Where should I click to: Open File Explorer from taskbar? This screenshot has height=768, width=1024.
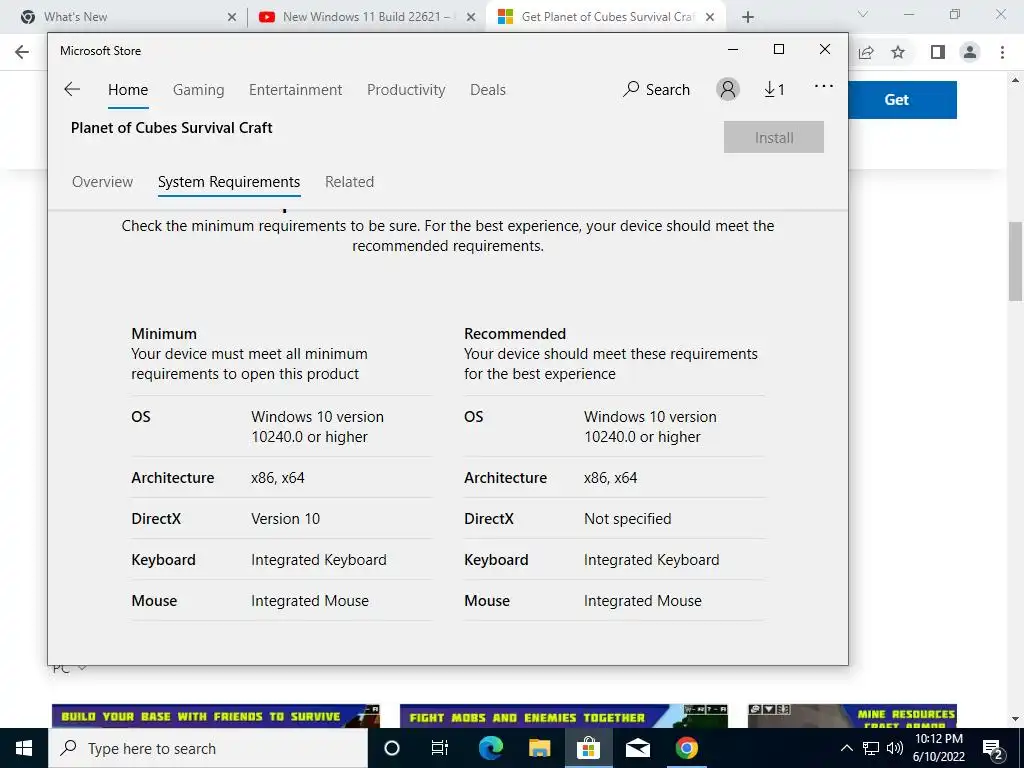[x=539, y=748]
